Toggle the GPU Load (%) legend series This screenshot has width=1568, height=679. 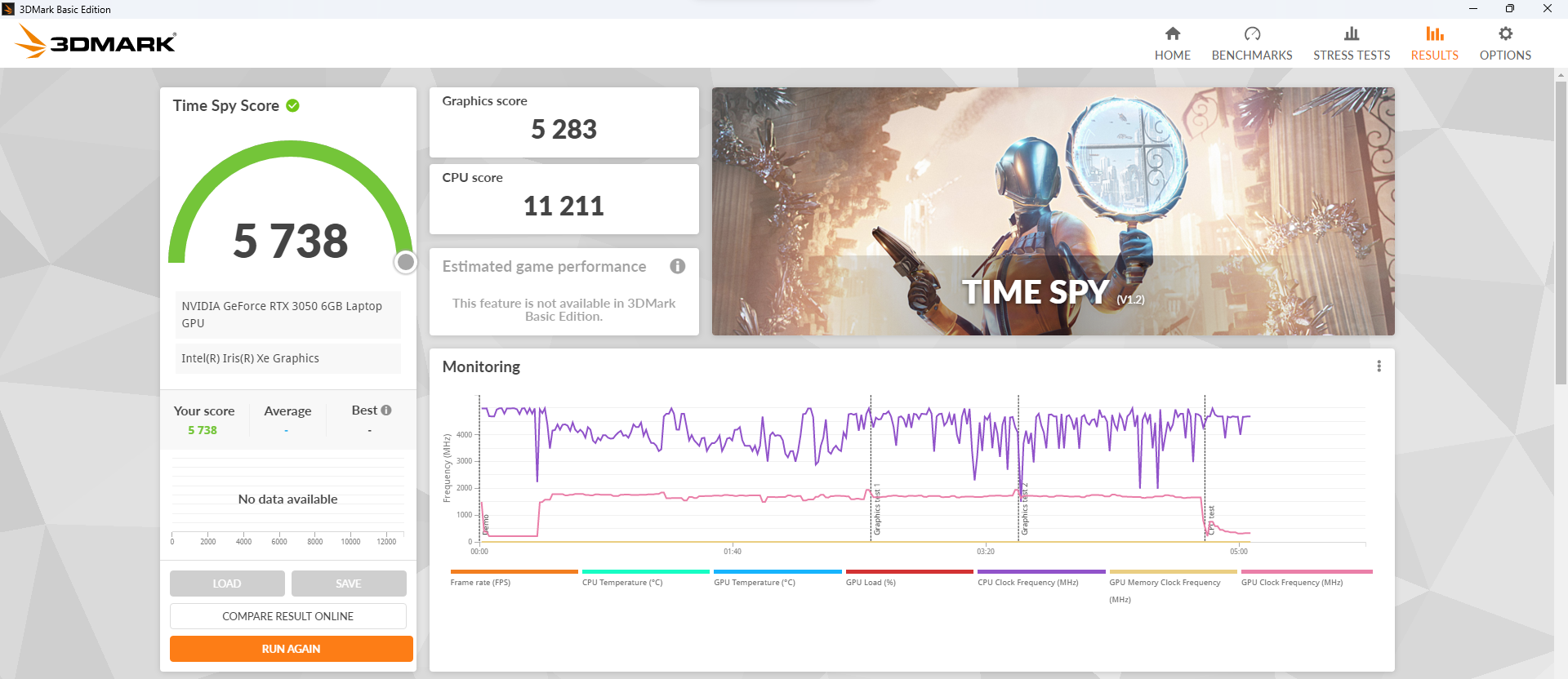910,578
